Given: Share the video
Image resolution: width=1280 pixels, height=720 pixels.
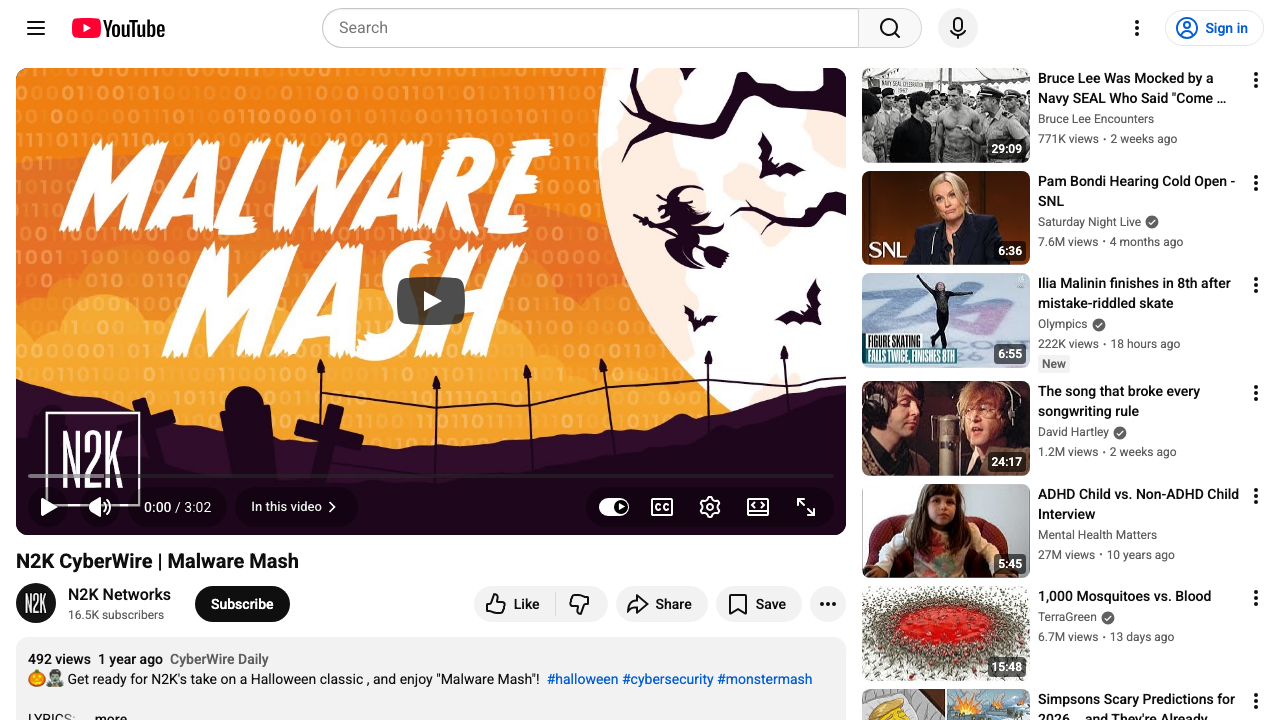Looking at the screenshot, I should (x=661, y=604).
